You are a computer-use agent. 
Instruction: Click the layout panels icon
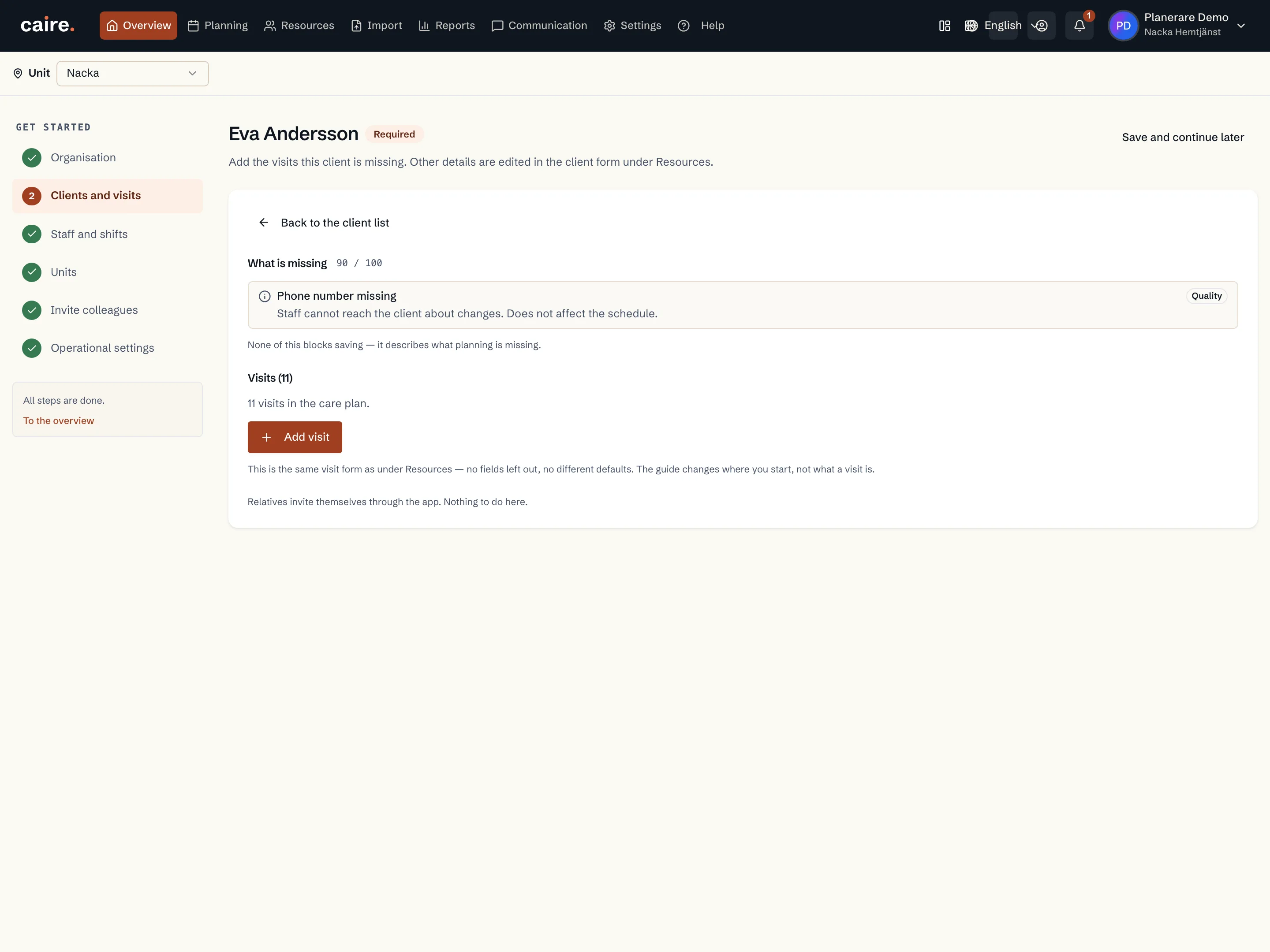point(945,26)
